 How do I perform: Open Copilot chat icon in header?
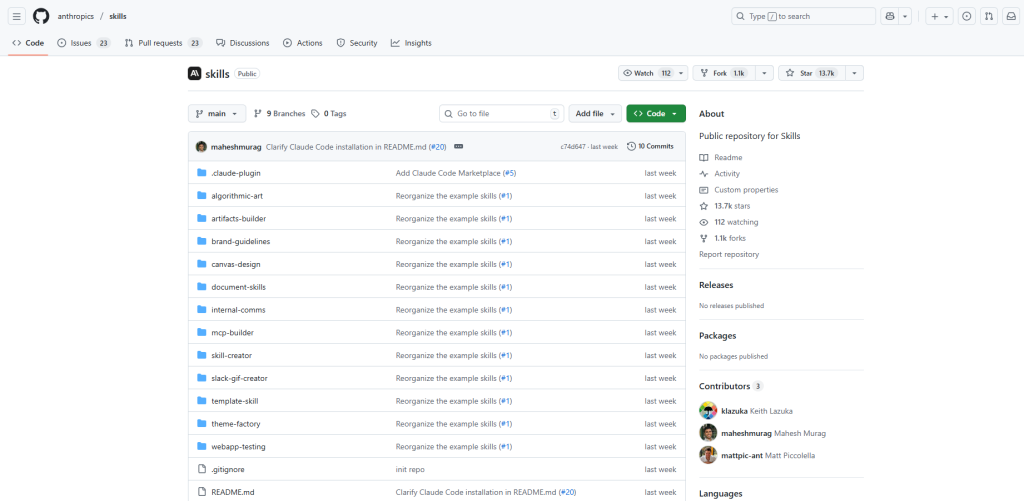(x=889, y=16)
